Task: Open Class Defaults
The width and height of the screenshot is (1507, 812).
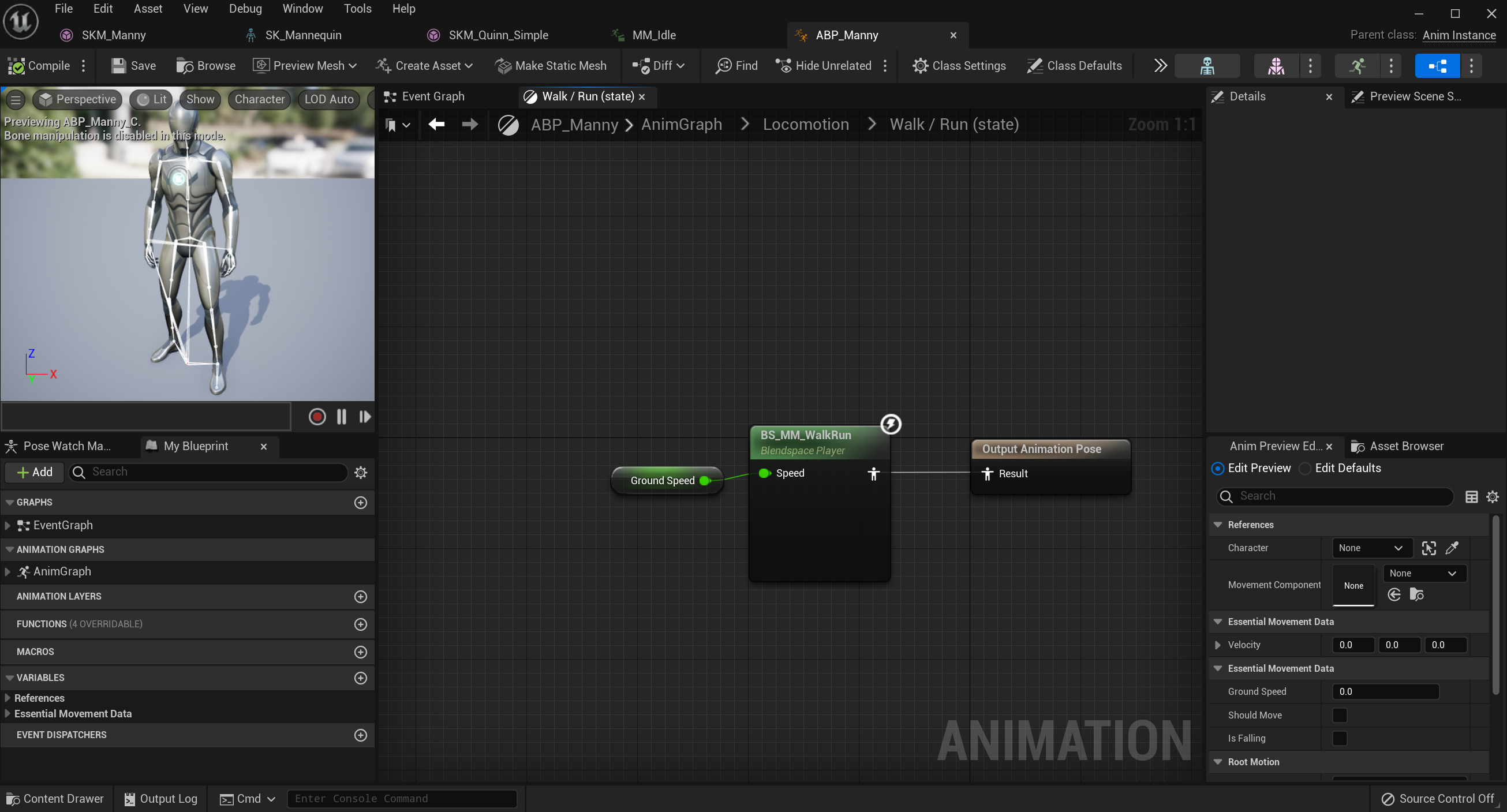Action: (x=1075, y=66)
